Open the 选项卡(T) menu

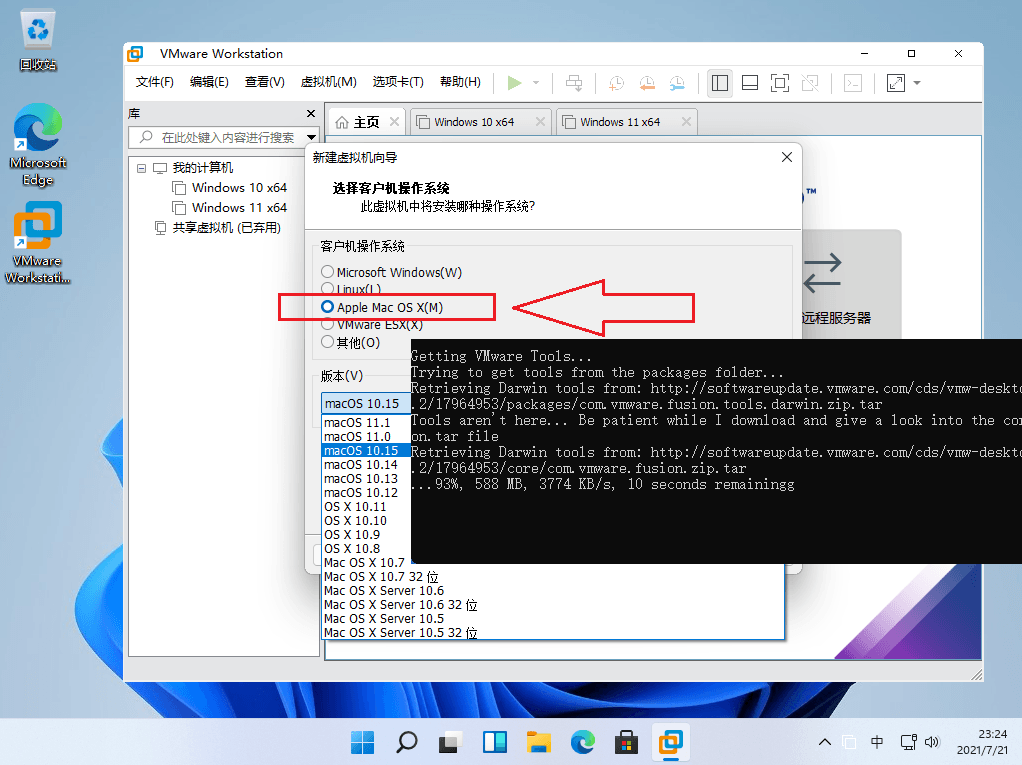pyautogui.click(x=398, y=82)
